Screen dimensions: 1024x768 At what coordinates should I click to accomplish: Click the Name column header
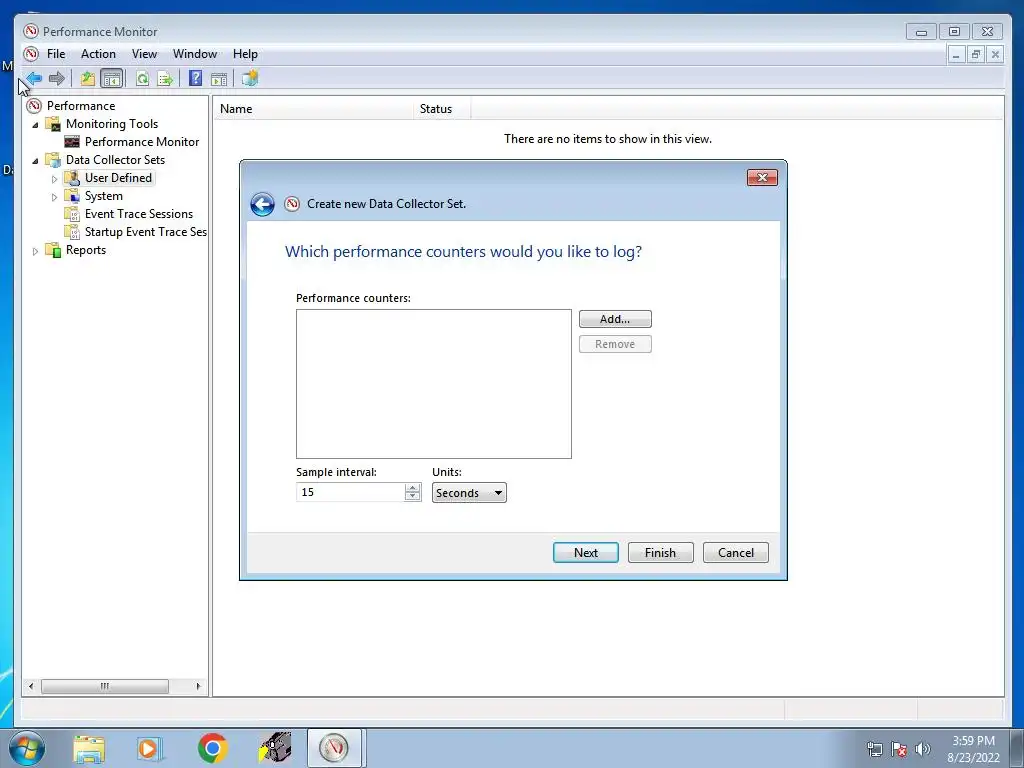pos(313,109)
